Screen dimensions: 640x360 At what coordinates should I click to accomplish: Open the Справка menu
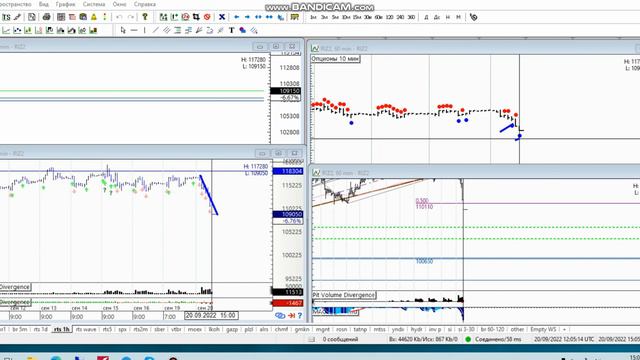(144, 4)
